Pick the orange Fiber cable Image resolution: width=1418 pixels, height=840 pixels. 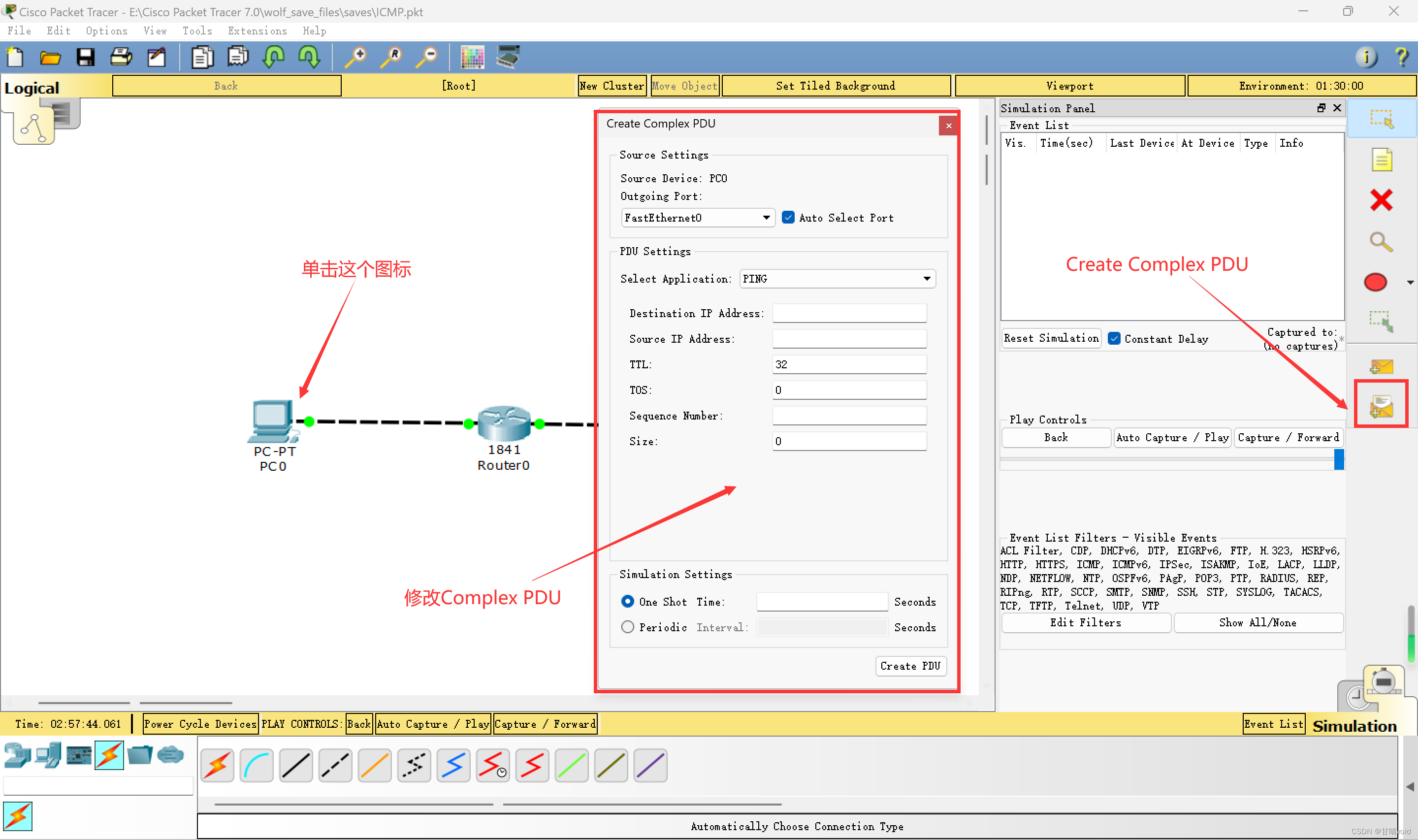coord(375,766)
